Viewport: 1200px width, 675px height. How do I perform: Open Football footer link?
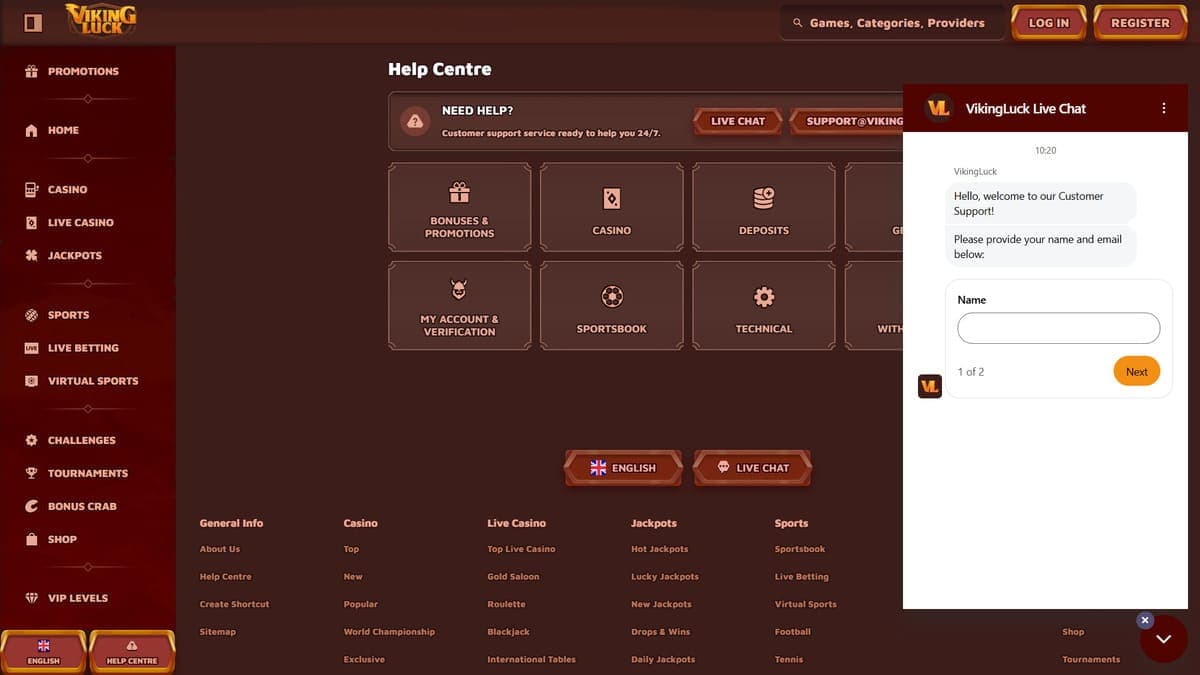coord(793,632)
